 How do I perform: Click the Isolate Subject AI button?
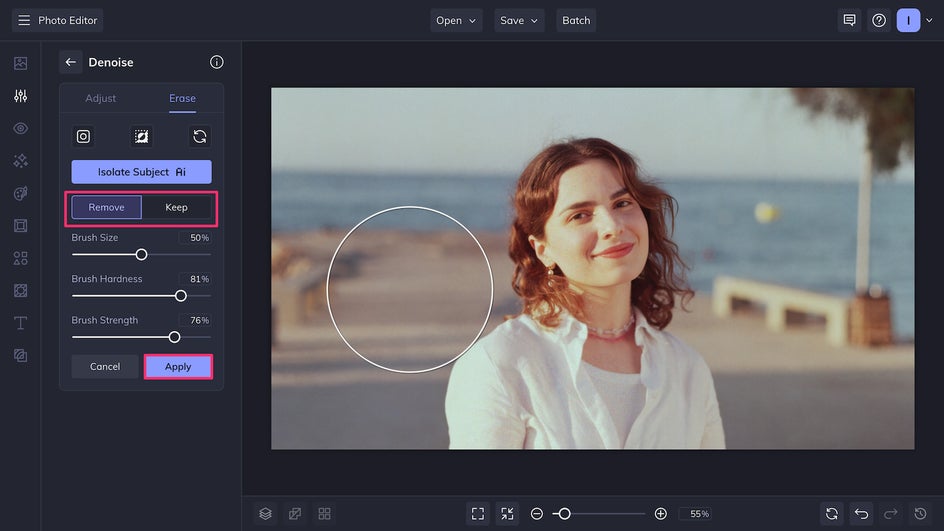click(x=141, y=172)
